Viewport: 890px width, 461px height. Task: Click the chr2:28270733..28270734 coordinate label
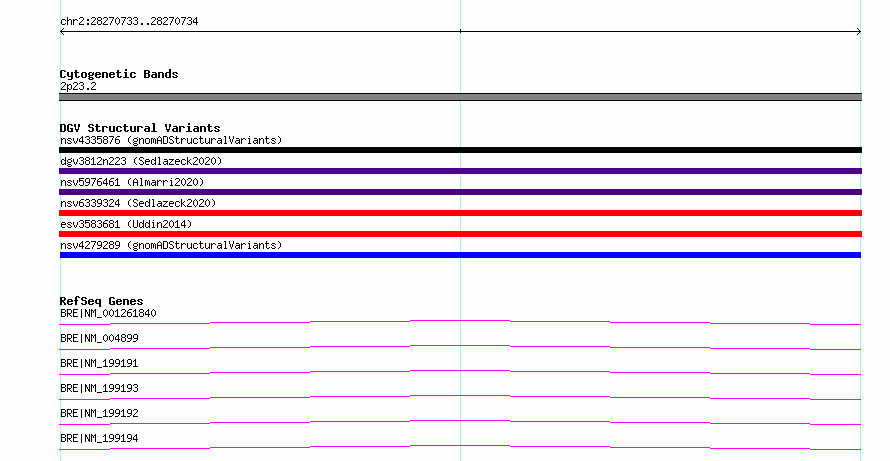pyautogui.click(x=129, y=21)
